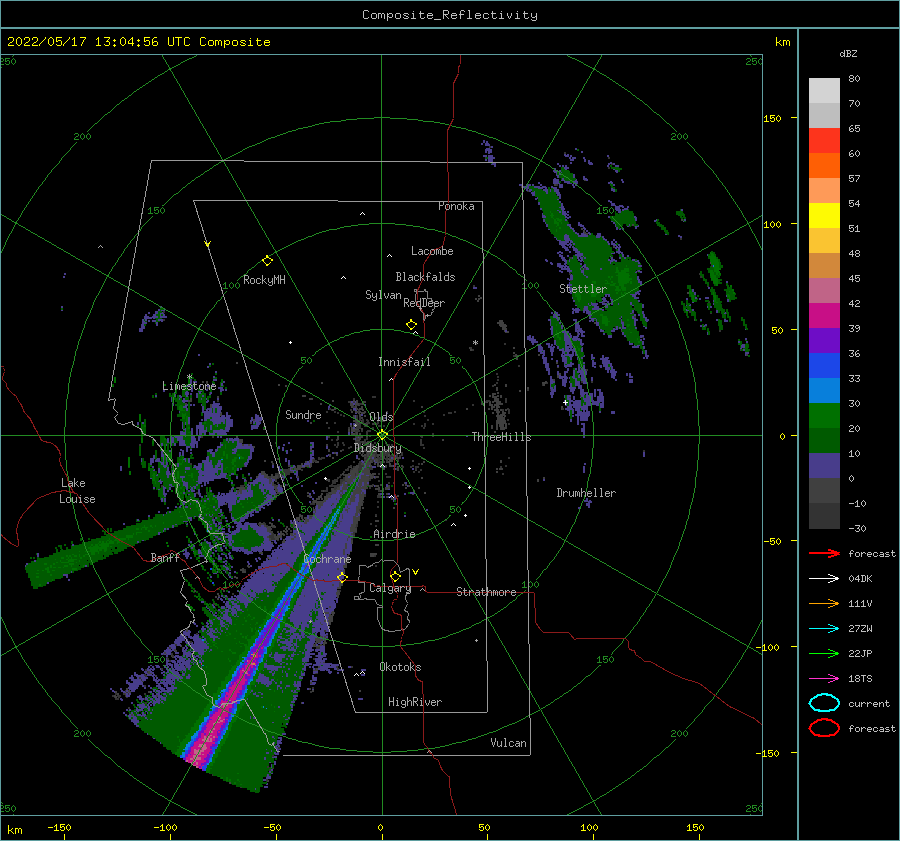Click the ThreeHills town label
900x841 pixels.
(502, 437)
